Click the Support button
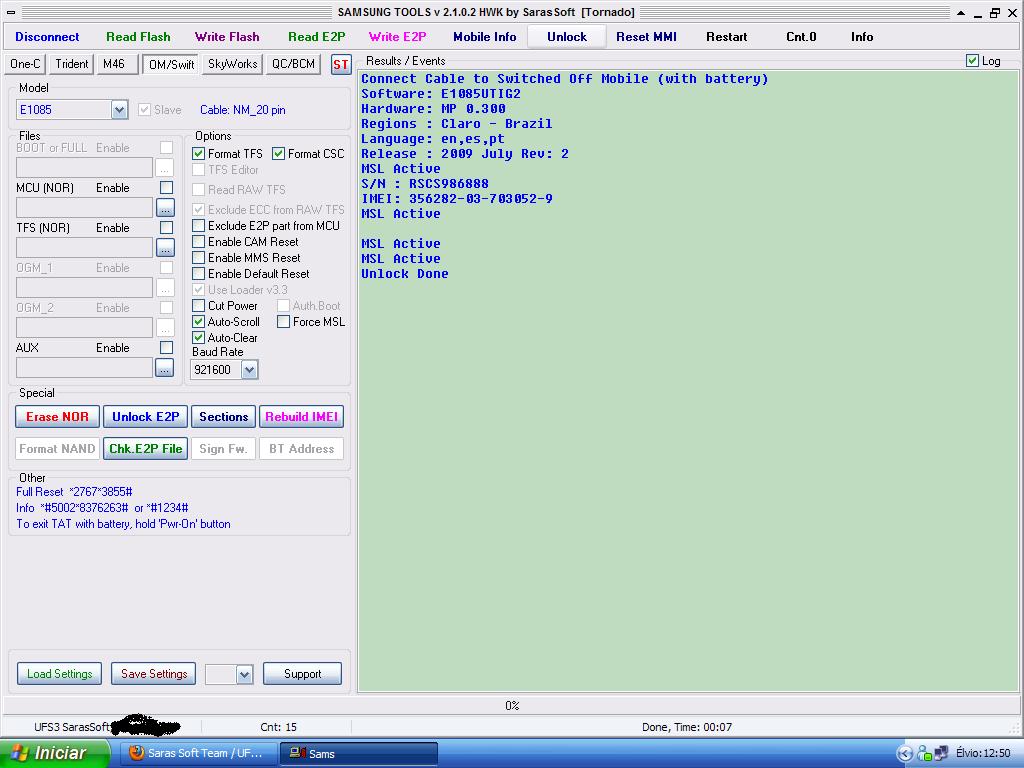 pyautogui.click(x=302, y=674)
